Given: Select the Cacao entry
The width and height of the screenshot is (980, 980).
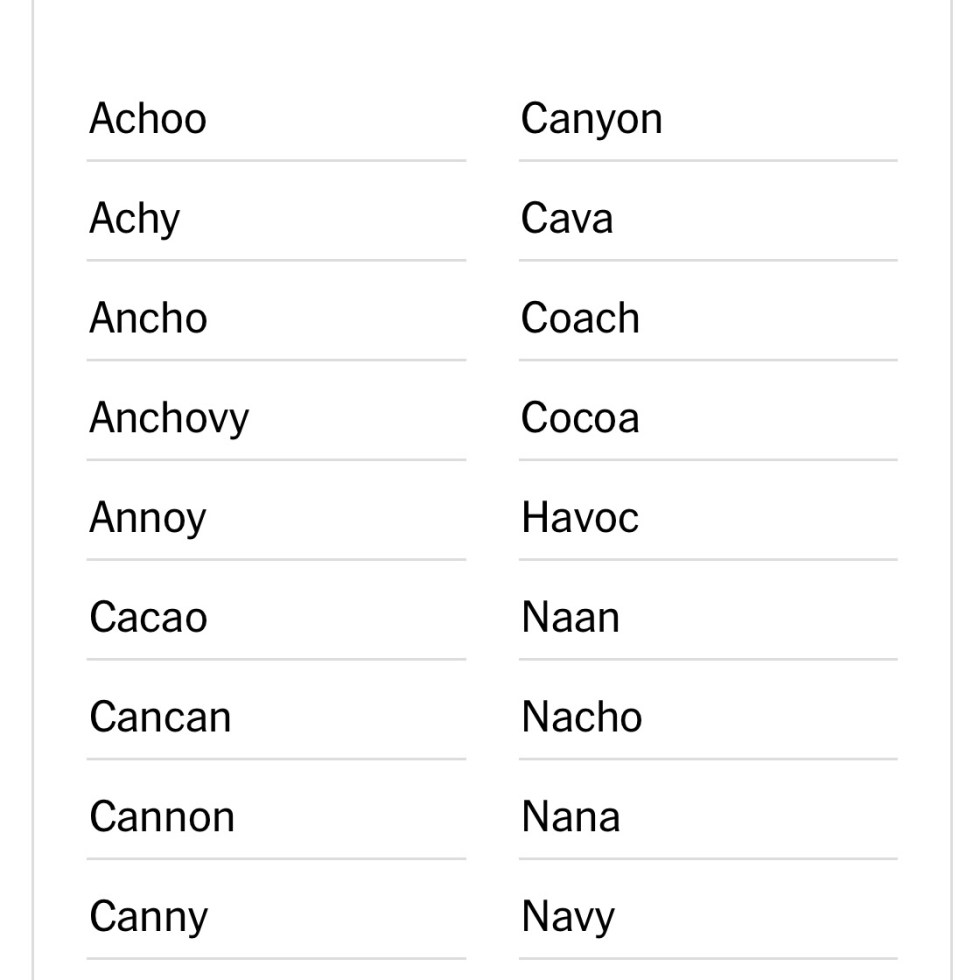Looking at the screenshot, I should 148,617.
